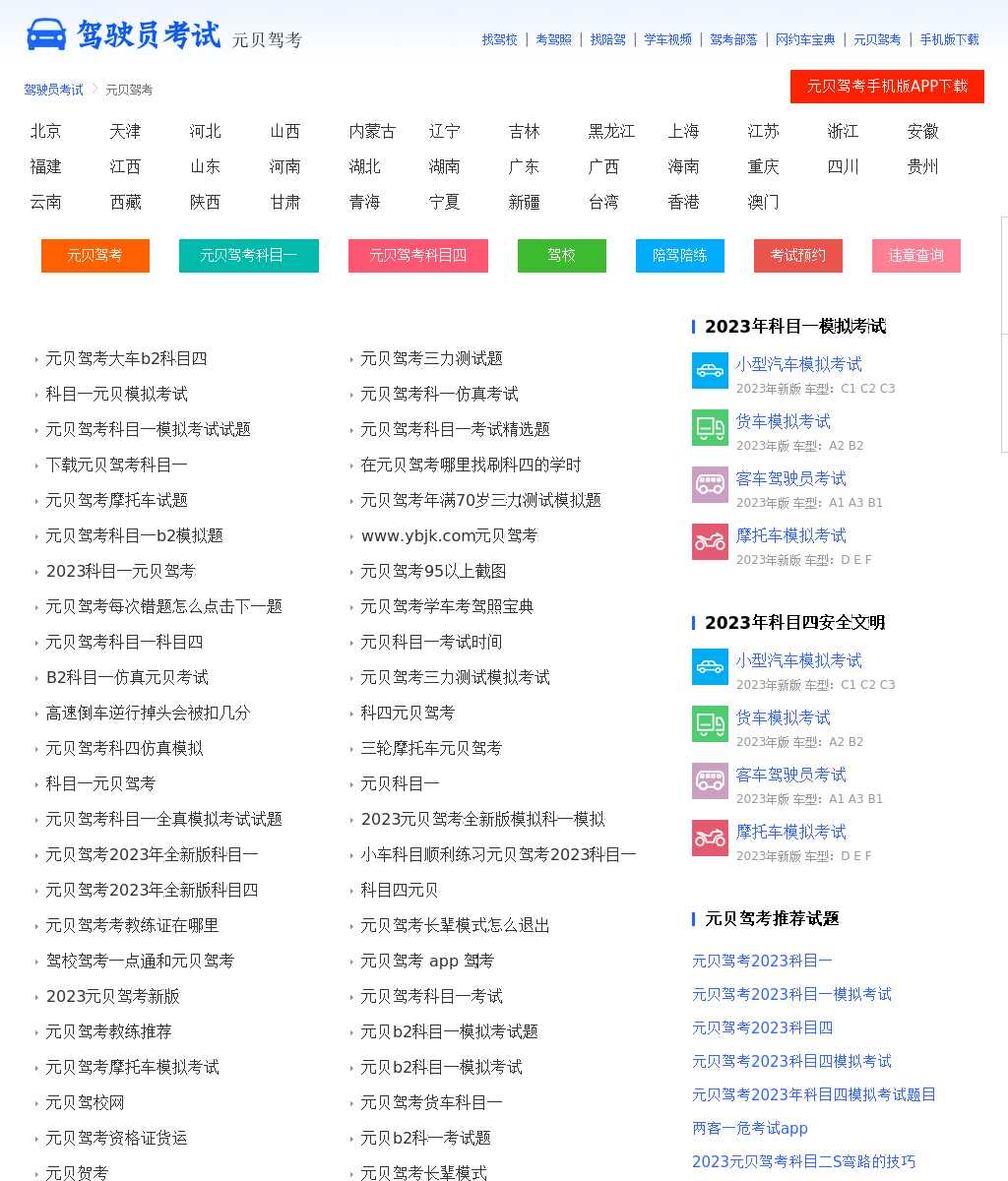Viewport: 1008px width, 1181px height.
Task: Open 货车模拟考试 under 科目一
Action: pyautogui.click(x=783, y=421)
